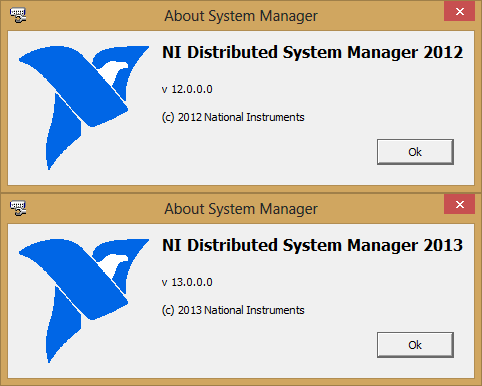Screen dimensions: 482x386
Task: Click '(c) 2012 National Instruments' copyright text
Action: point(233,117)
